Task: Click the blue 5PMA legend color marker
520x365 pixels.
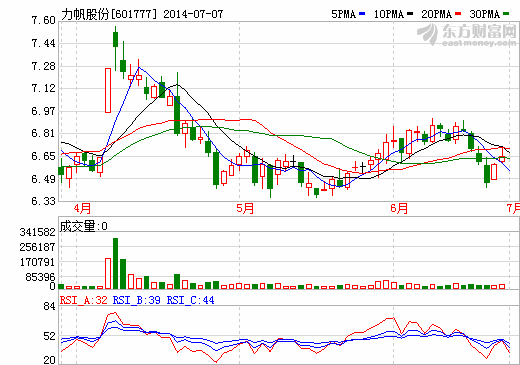Action: click(x=362, y=14)
